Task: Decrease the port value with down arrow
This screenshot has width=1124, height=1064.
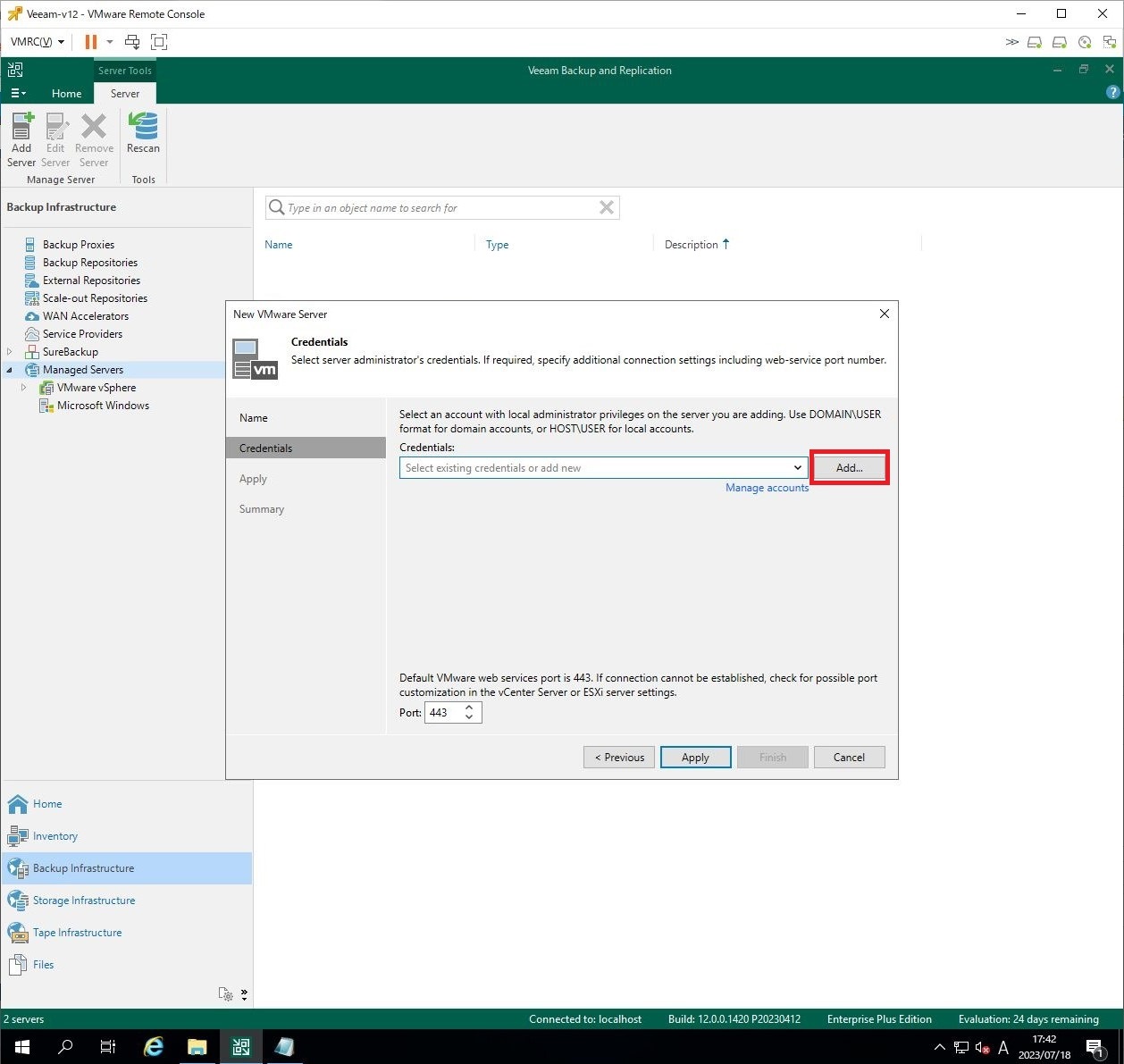Action: 469,717
